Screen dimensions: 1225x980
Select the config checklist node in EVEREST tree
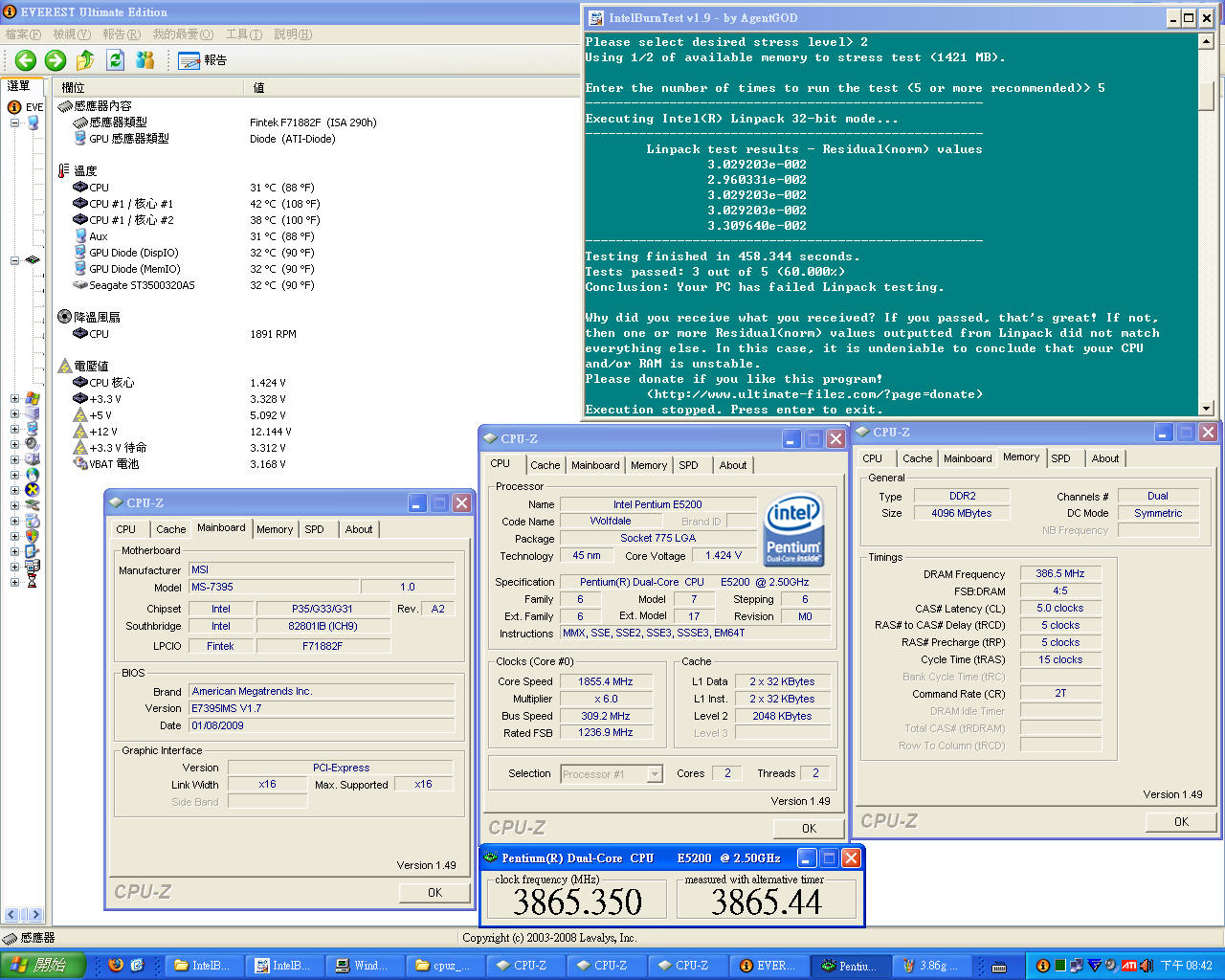tap(33, 551)
